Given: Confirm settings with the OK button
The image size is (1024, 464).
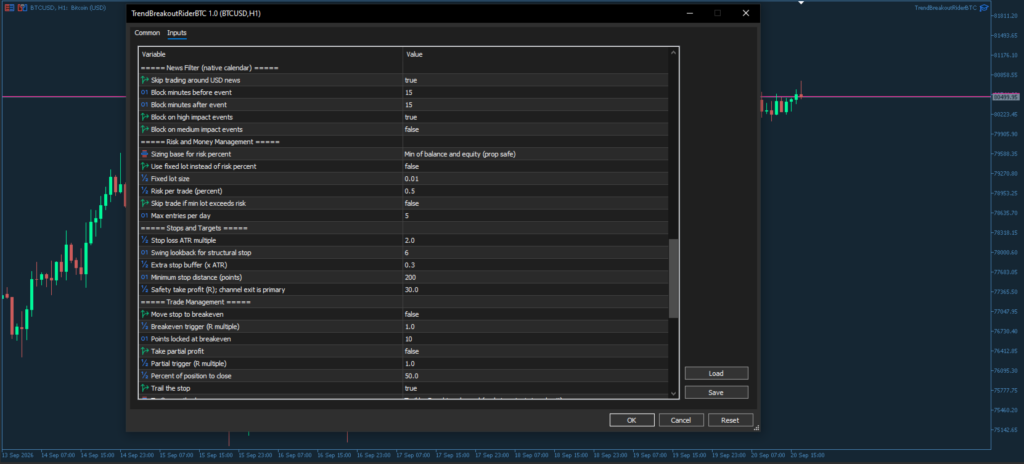Looking at the screenshot, I should point(632,420).
